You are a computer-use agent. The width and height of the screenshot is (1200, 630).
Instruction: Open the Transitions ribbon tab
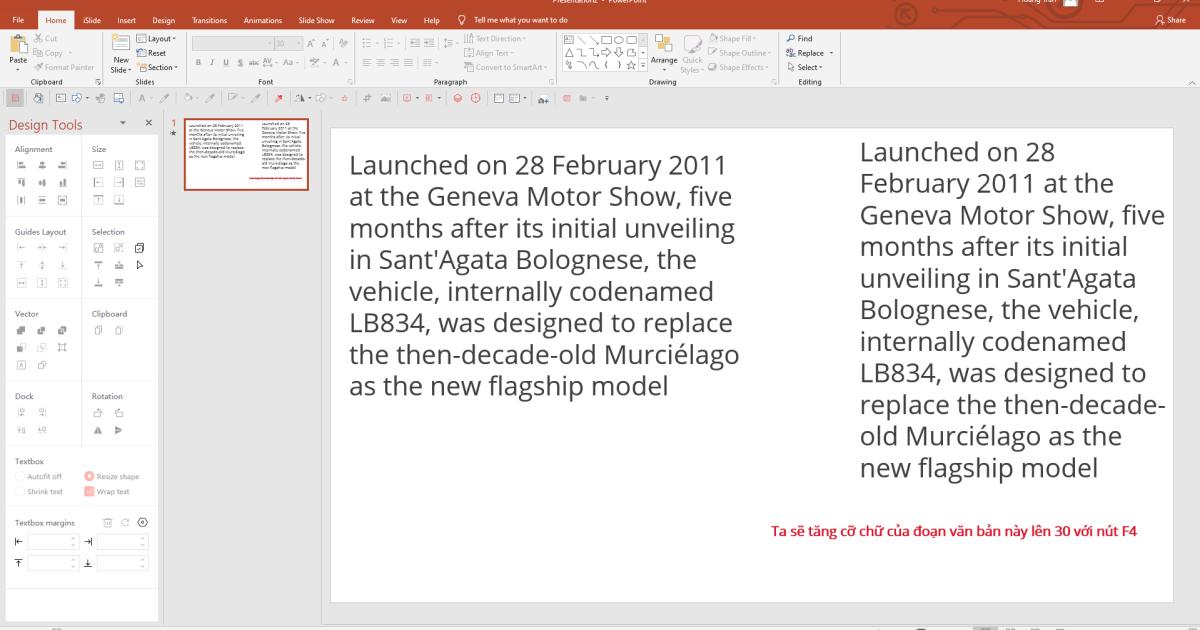209,20
